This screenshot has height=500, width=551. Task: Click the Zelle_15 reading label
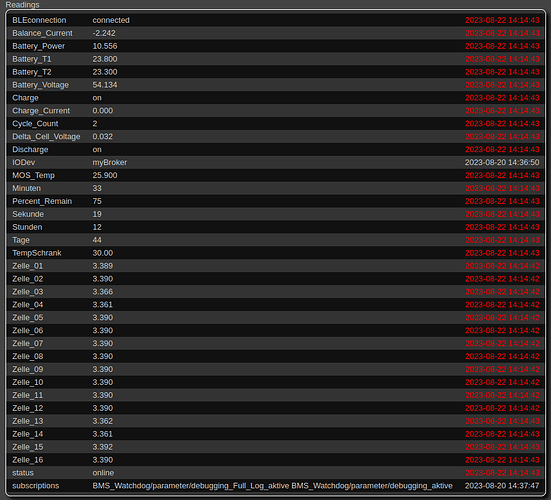click(x=28, y=447)
